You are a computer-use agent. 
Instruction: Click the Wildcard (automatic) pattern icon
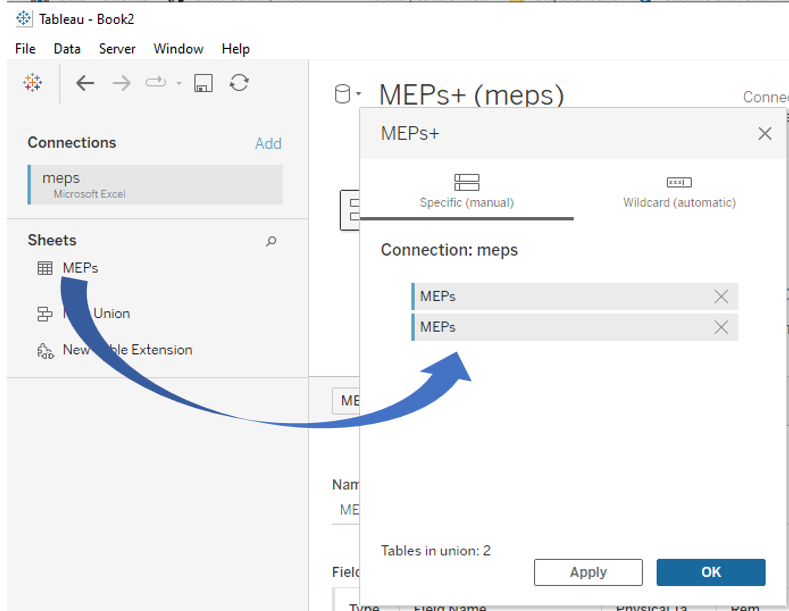(x=679, y=182)
